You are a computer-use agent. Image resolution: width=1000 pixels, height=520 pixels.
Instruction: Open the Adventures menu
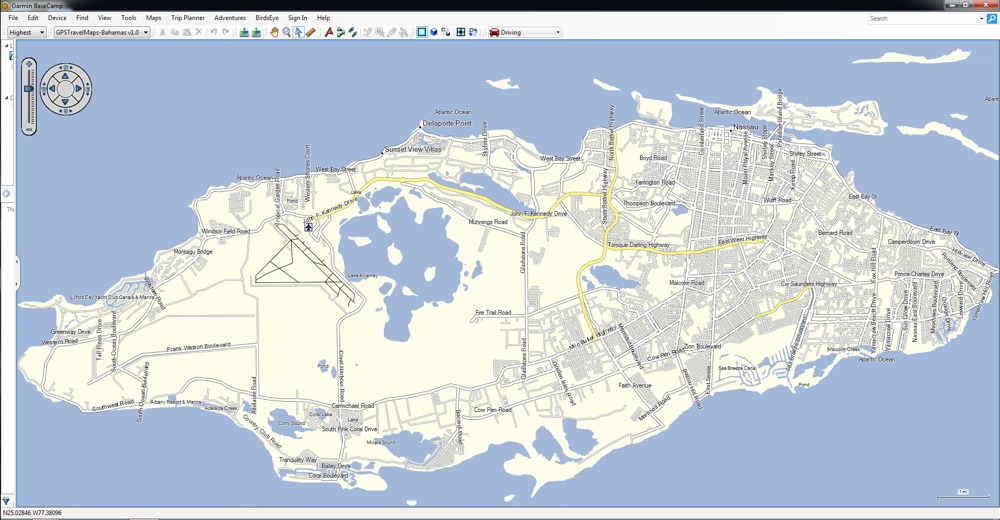click(x=230, y=18)
